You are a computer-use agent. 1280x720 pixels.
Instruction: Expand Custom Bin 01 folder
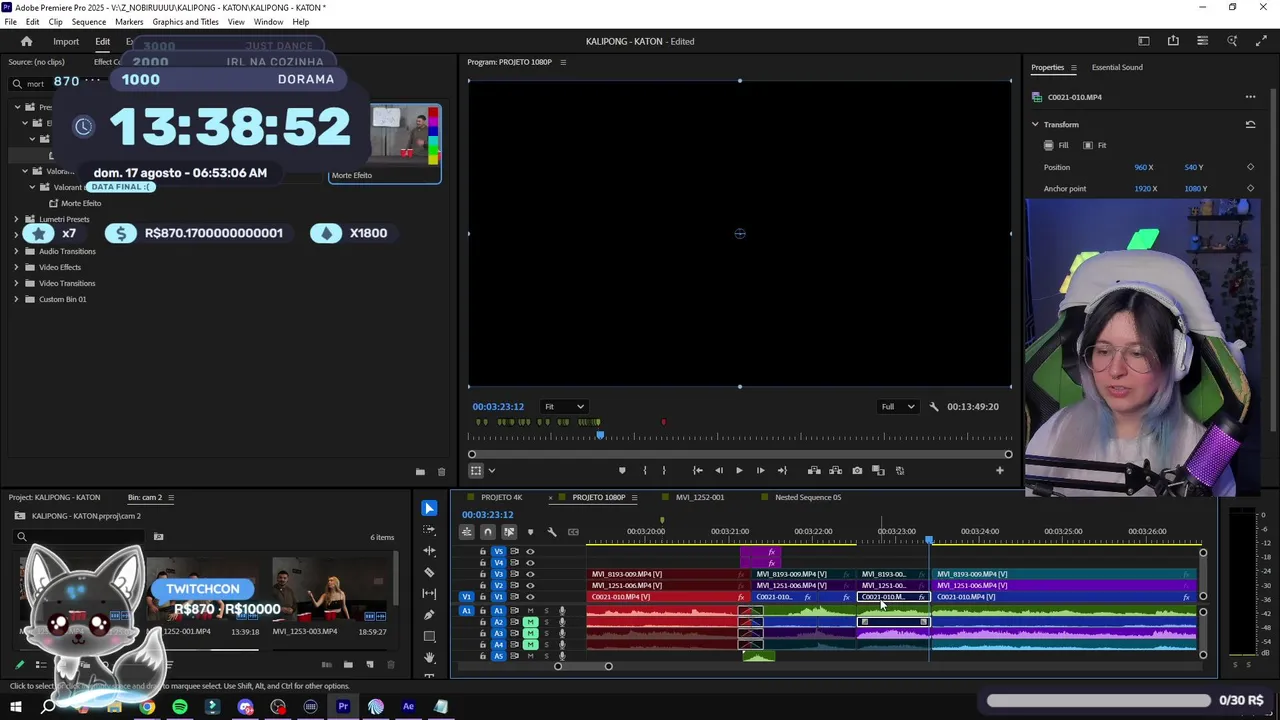click(x=16, y=299)
